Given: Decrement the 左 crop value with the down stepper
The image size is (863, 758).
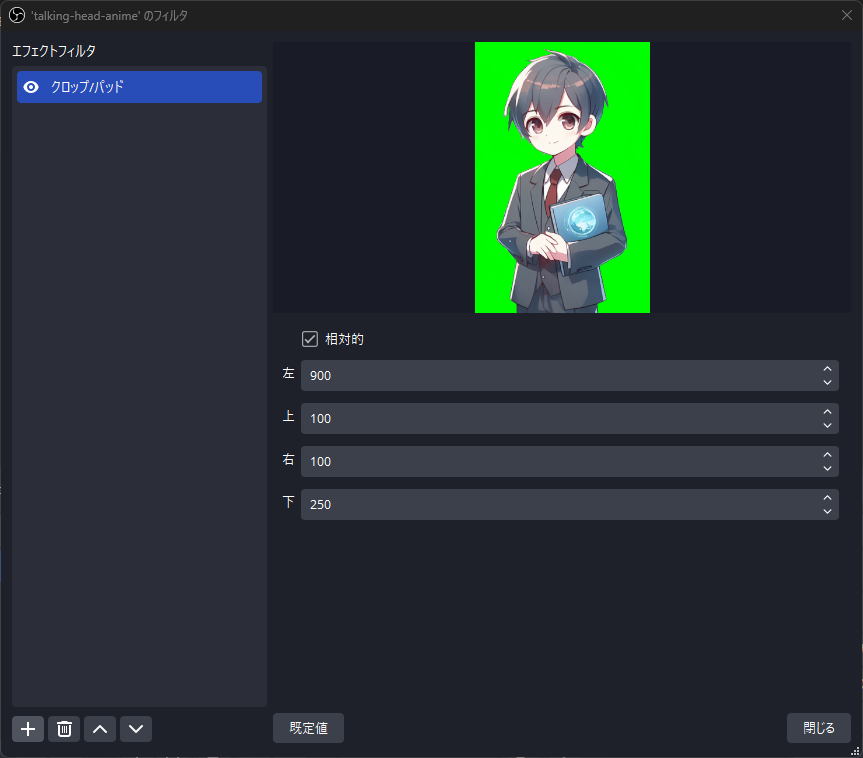Looking at the screenshot, I should pos(827,382).
